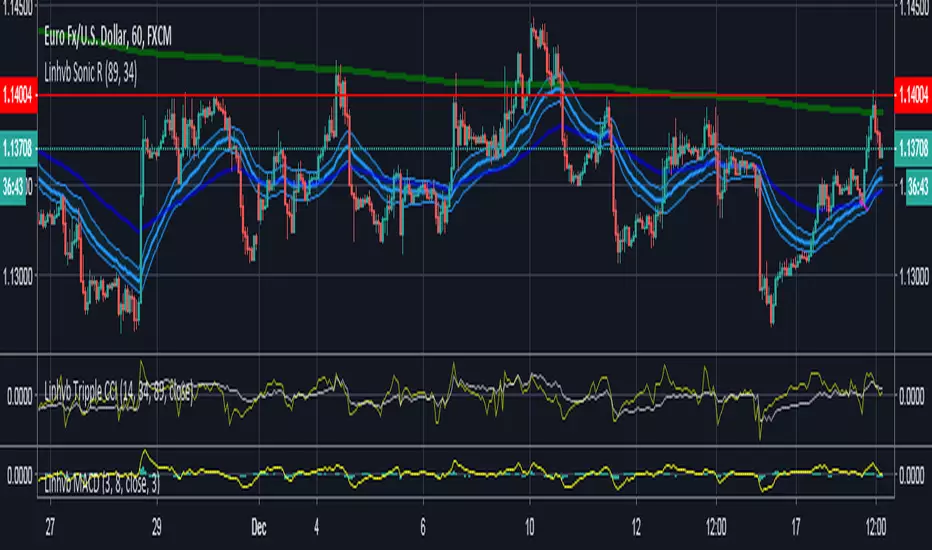Click the Euro Fx/U.S. Dollar chart title
Screen dimensions: 932x550
(108, 37)
